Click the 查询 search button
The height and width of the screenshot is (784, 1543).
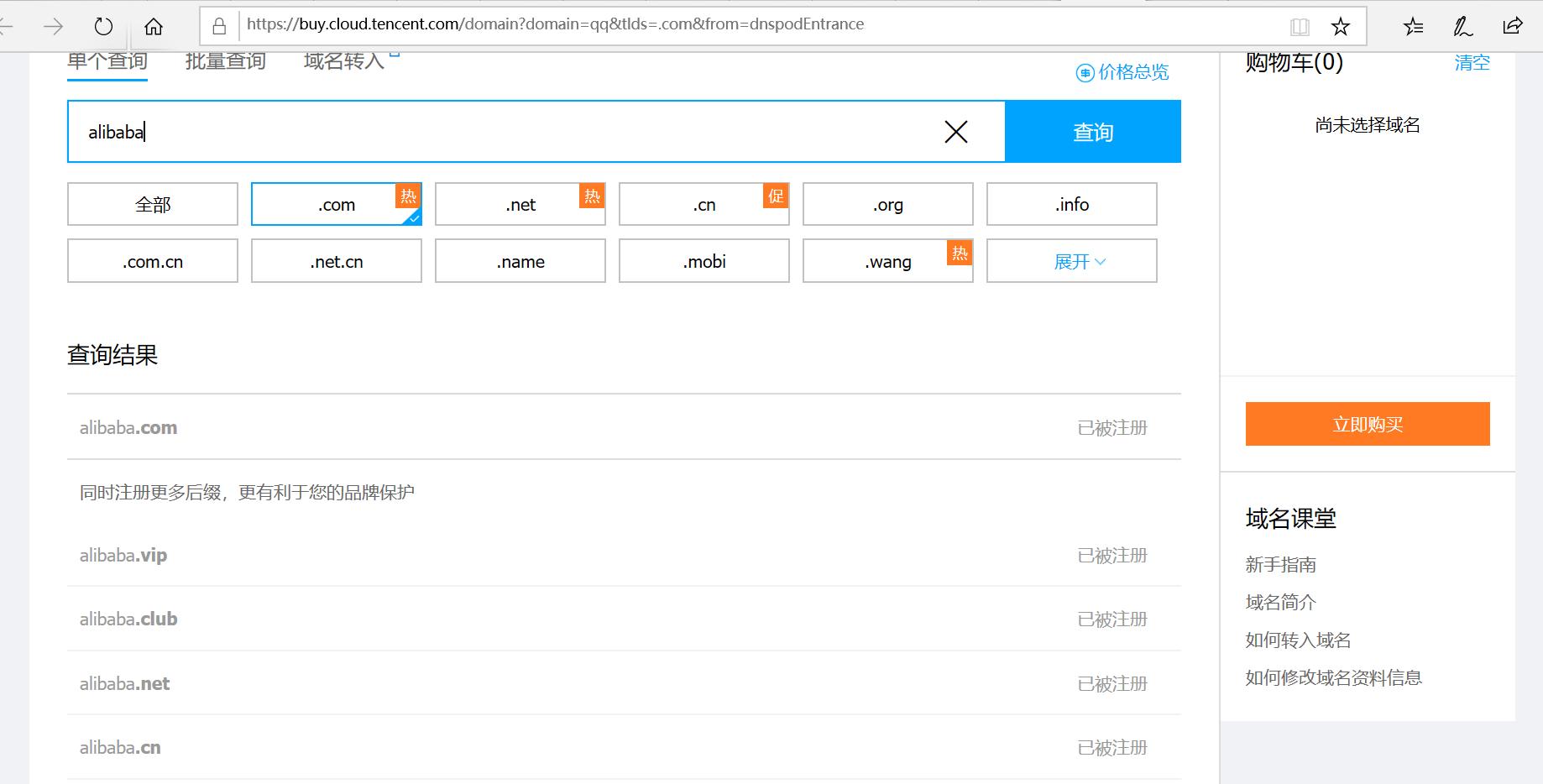point(1093,132)
